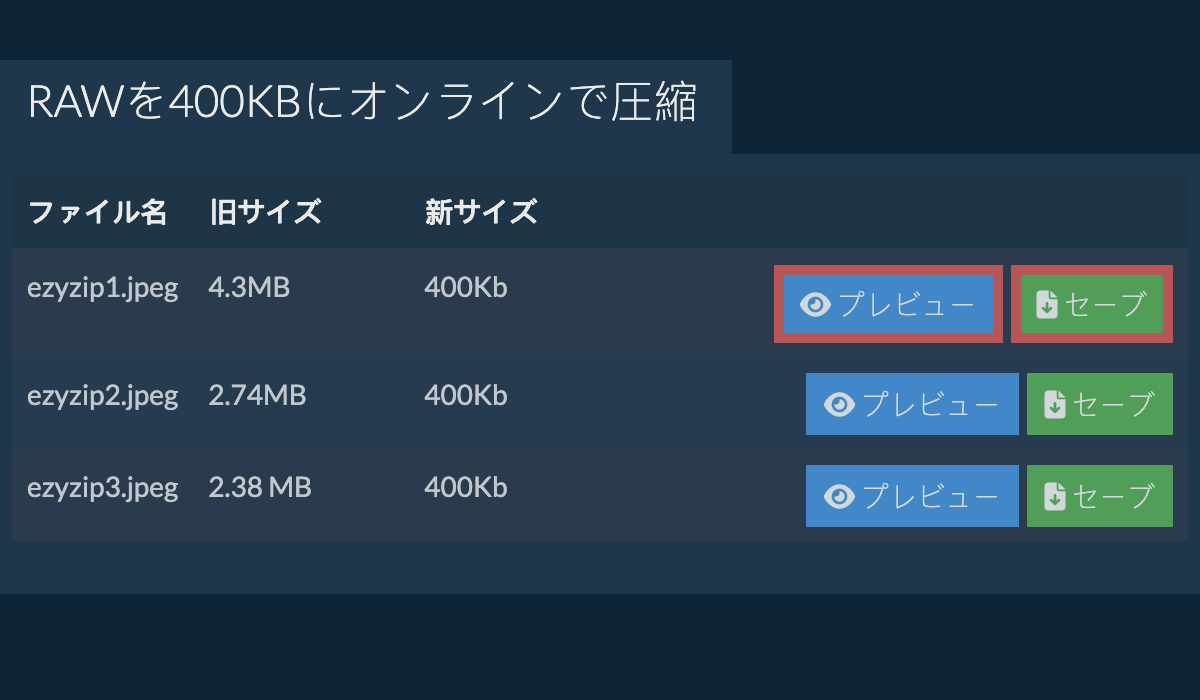Select the ezyzip2.jpeg file name
The image size is (1200, 700).
102,396
